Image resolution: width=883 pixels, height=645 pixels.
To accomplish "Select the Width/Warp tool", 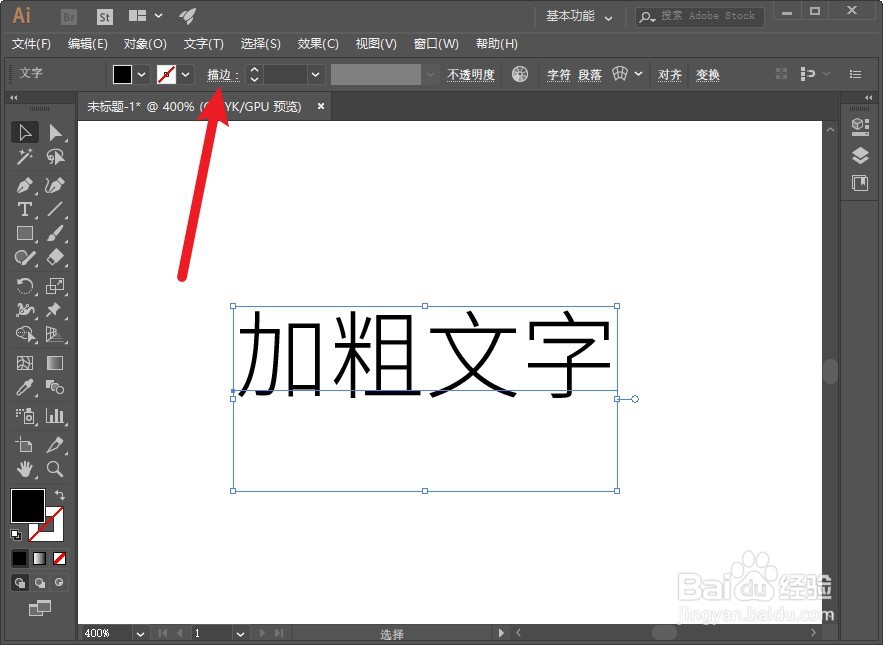I will (25, 310).
